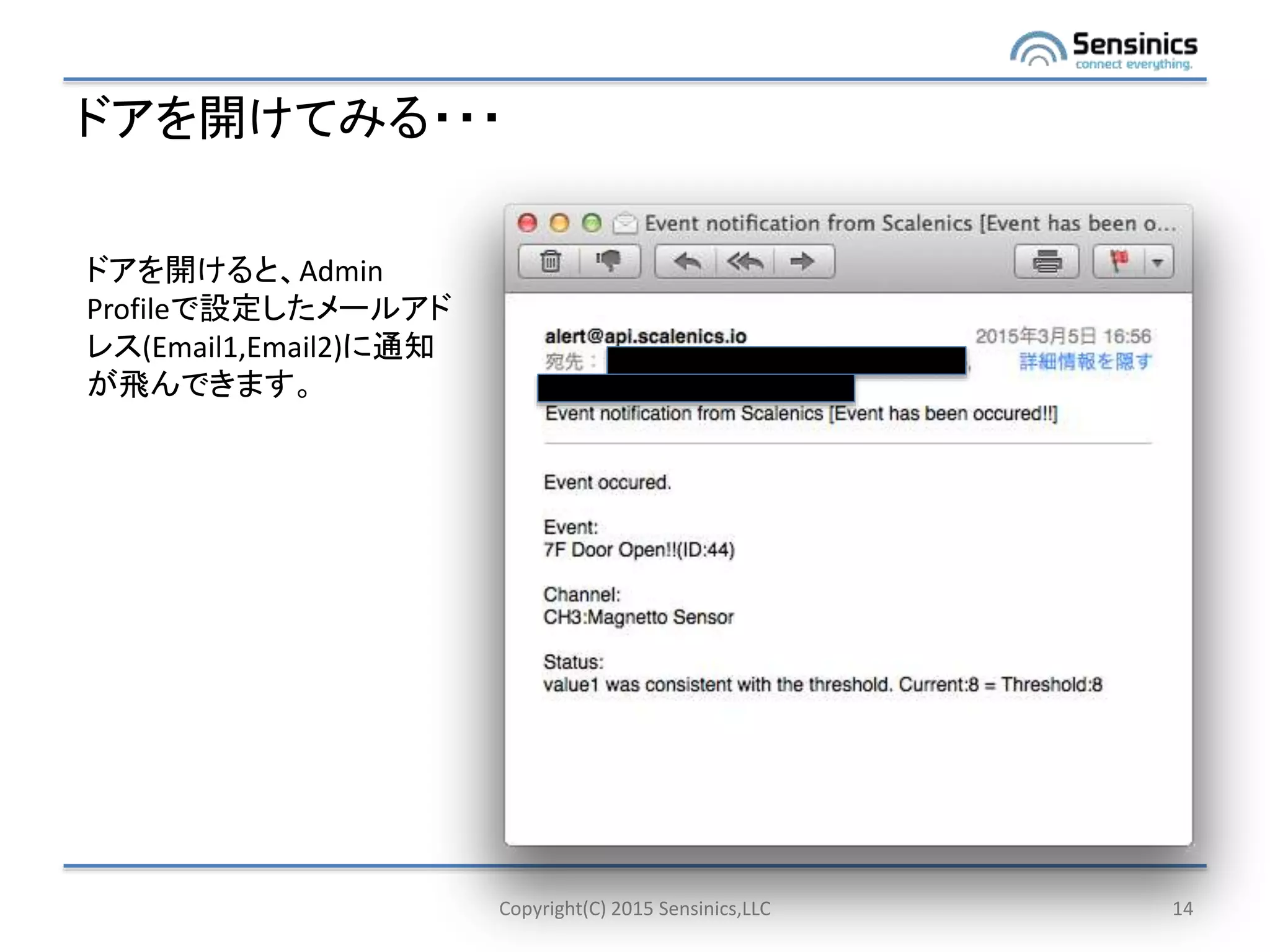Select the text CH3:Magnetto Sensor

click(x=638, y=617)
